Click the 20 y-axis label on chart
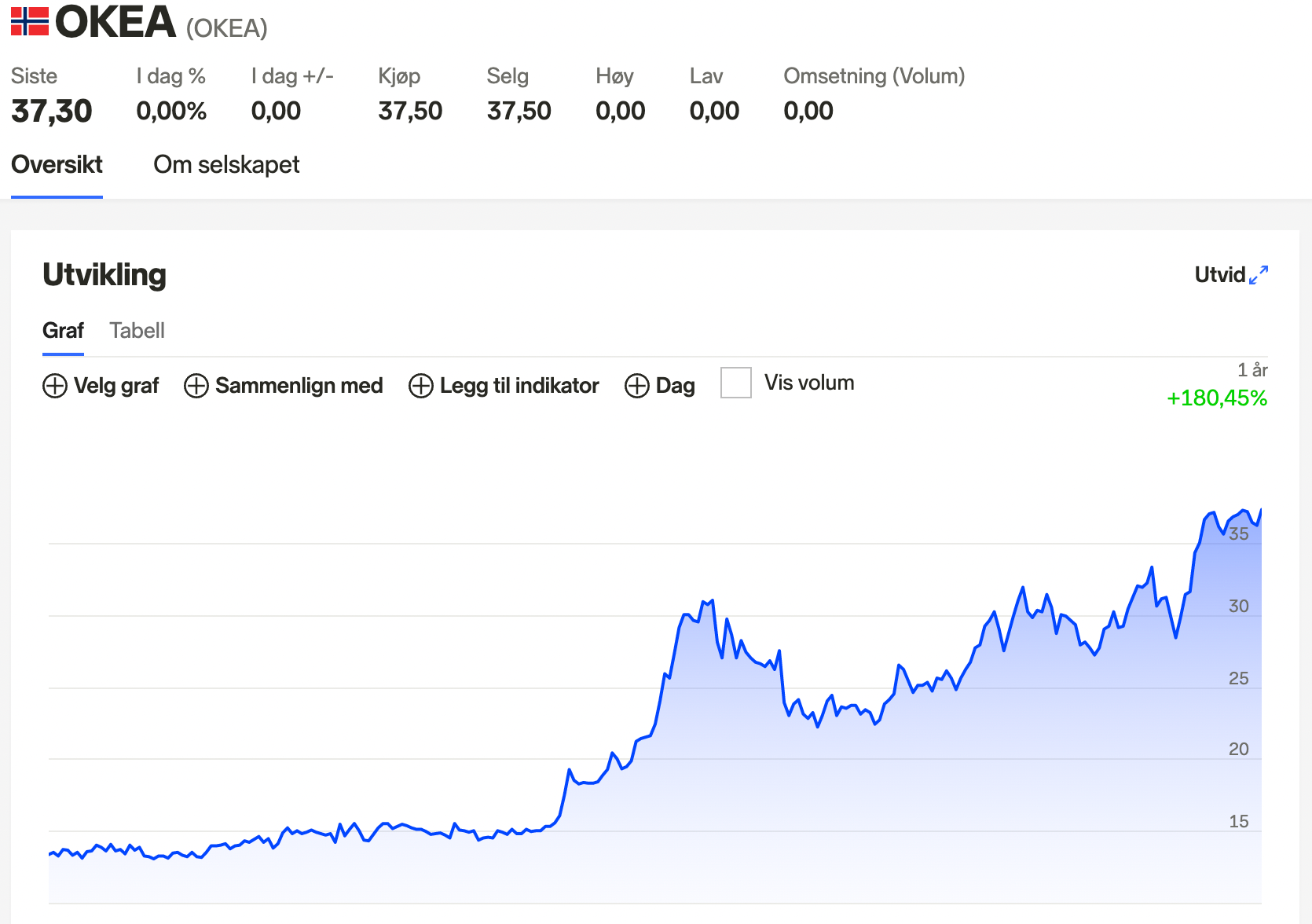This screenshot has width=1312, height=924. coord(1239,750)
